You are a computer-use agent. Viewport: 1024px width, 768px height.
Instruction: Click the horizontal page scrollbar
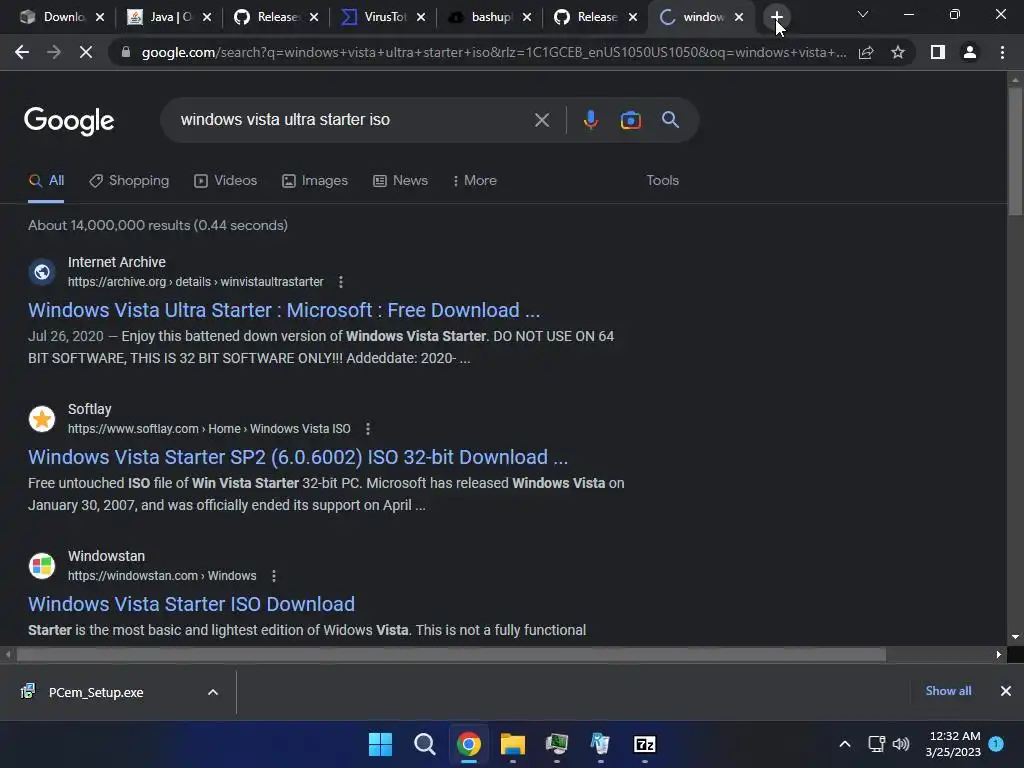pyautogui.click(x=451, y=654)
